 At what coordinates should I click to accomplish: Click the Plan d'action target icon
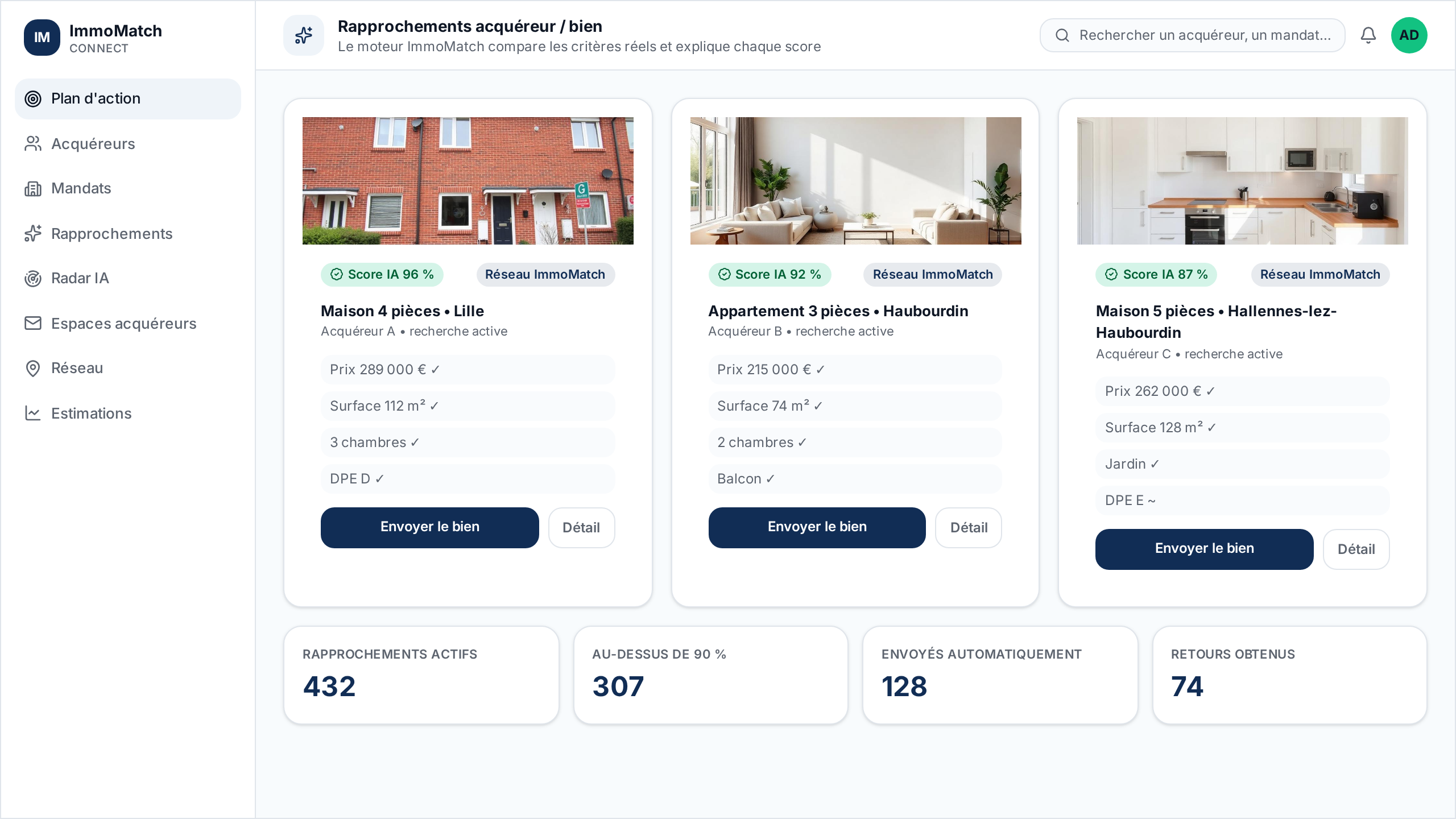[33, 99]
